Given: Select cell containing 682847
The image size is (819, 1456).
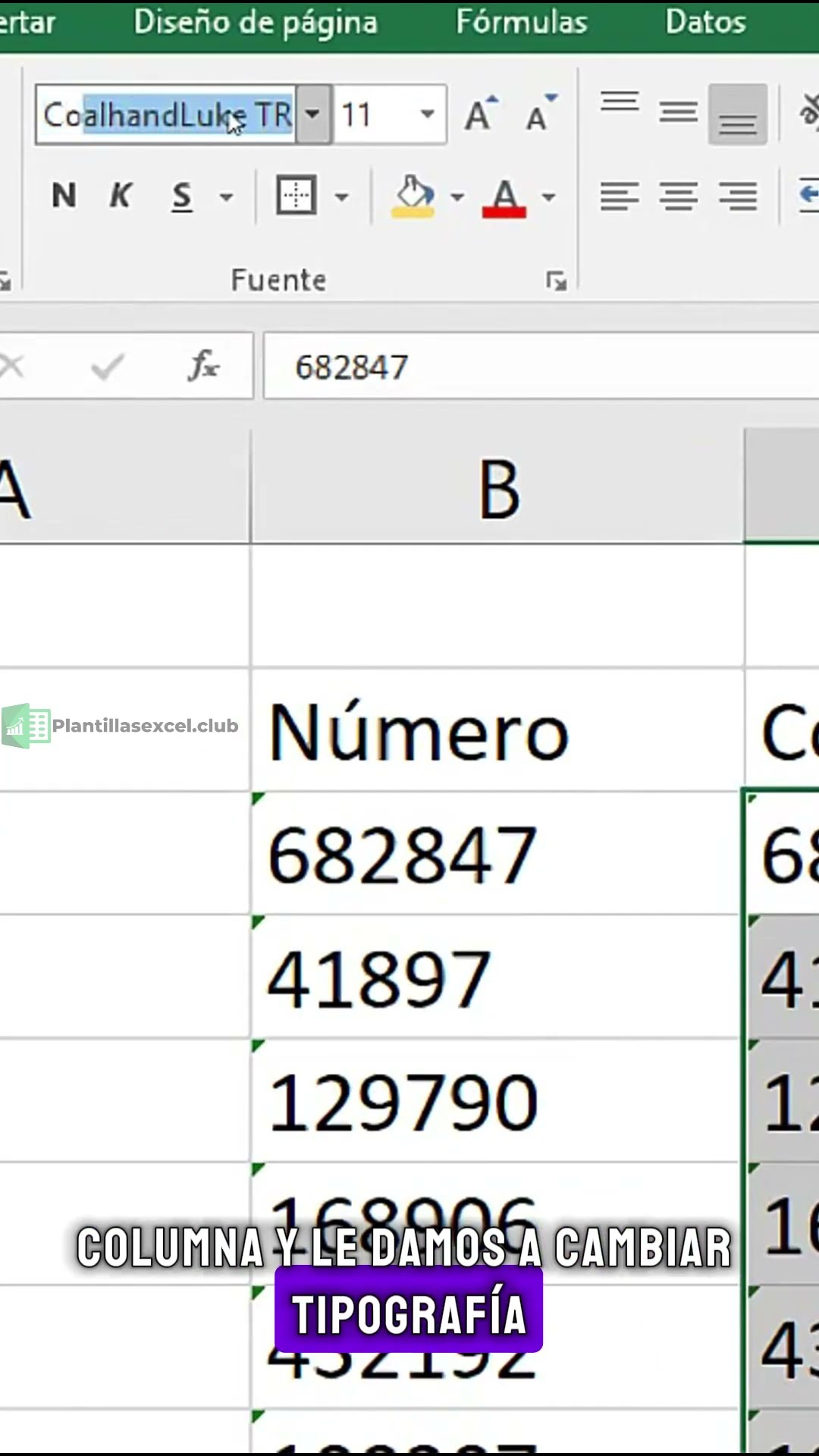Looking at the screenshot, I should tap(496, 854).
